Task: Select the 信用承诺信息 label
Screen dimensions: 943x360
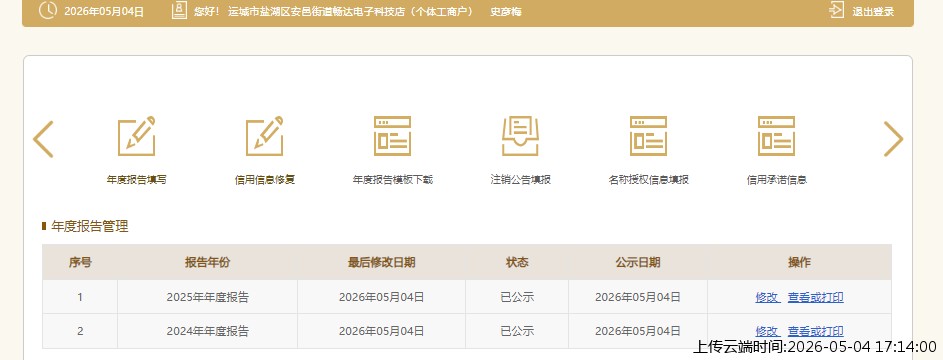Action: (776, 180)
